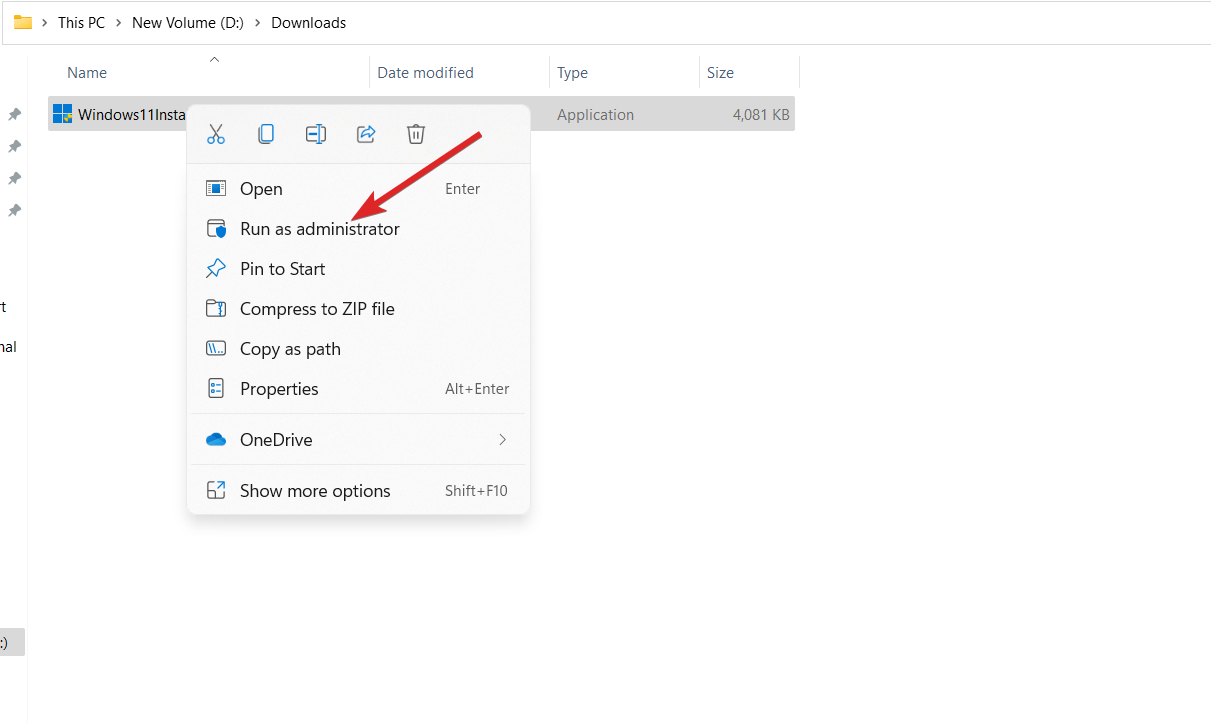Choose Compress to ZIP file
The width and height of the screenshot is (1211, 723).
pyautogui.click(x=317, y=309)
